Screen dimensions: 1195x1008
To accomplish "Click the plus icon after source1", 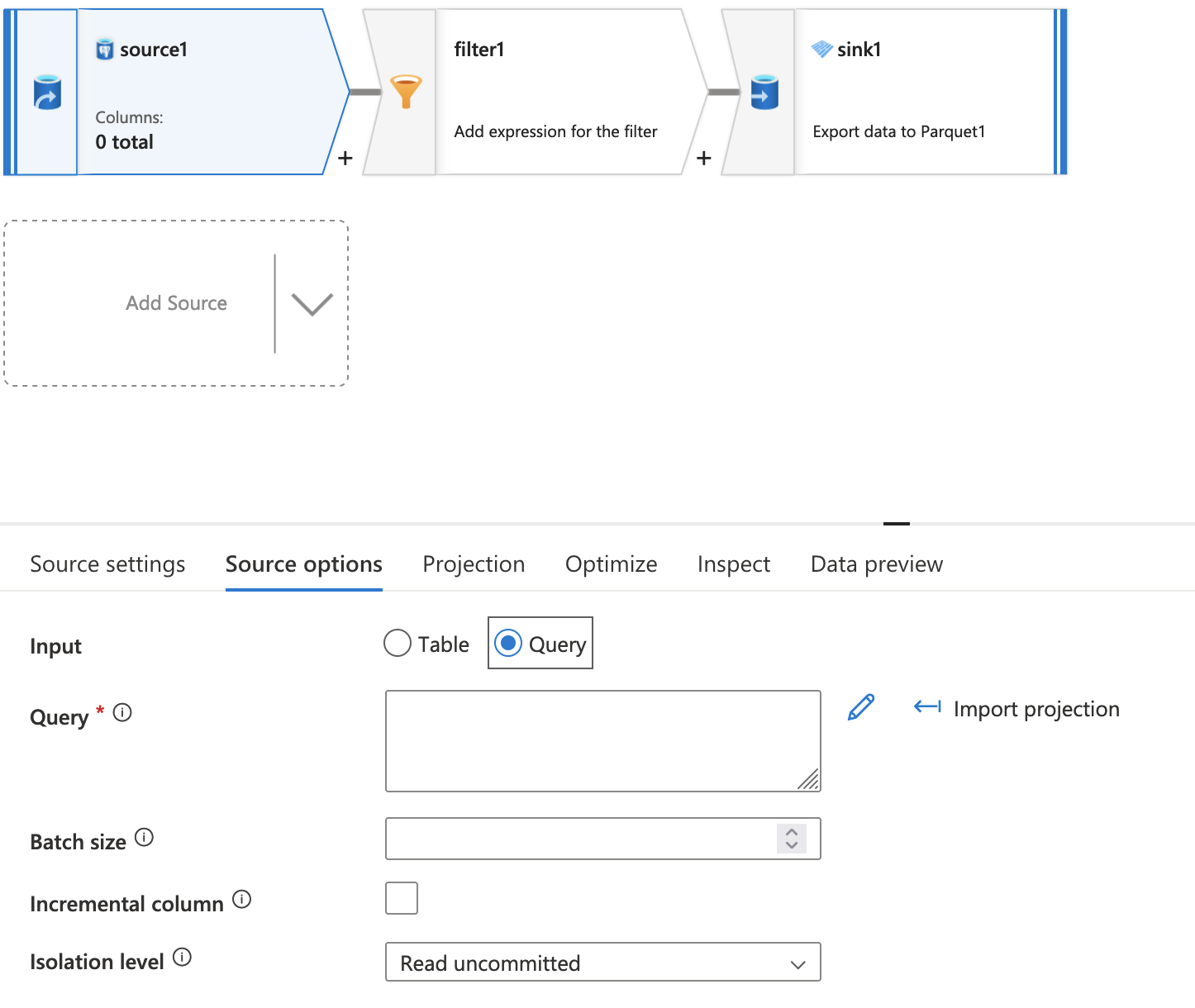I will [345, 158].
